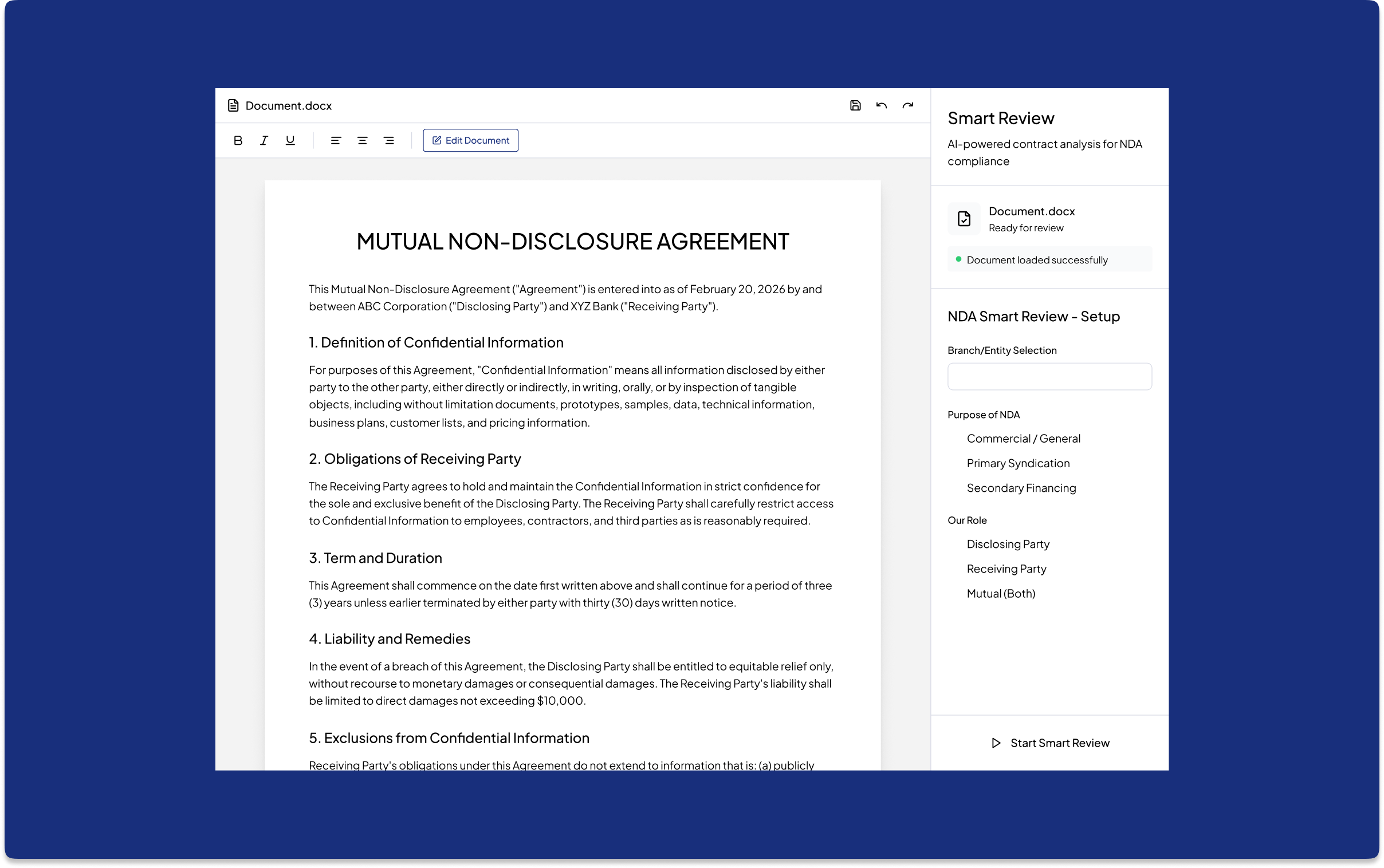Select Commercial / General purpose
Image resolution: width=1384 pixels, height=868 pixels.
tap(1023, 439)
